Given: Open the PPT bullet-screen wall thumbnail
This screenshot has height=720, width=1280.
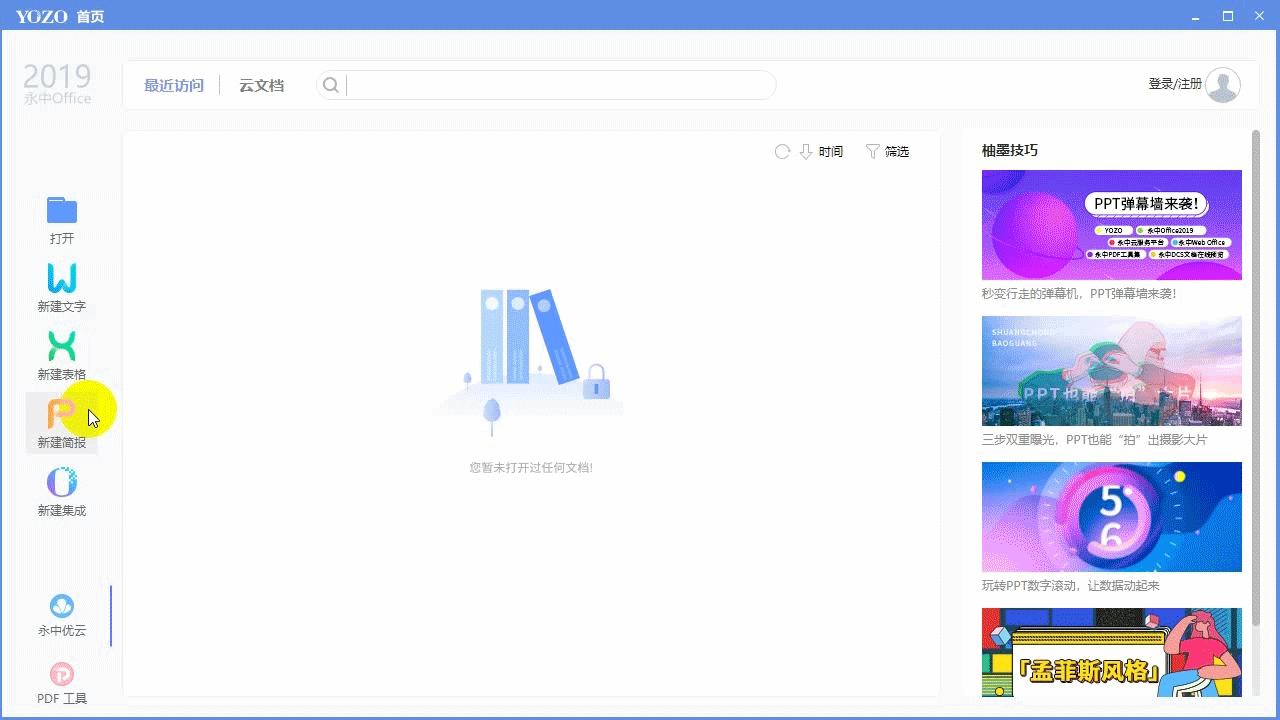Looking at the screenshot, I should coord(1112,225).
